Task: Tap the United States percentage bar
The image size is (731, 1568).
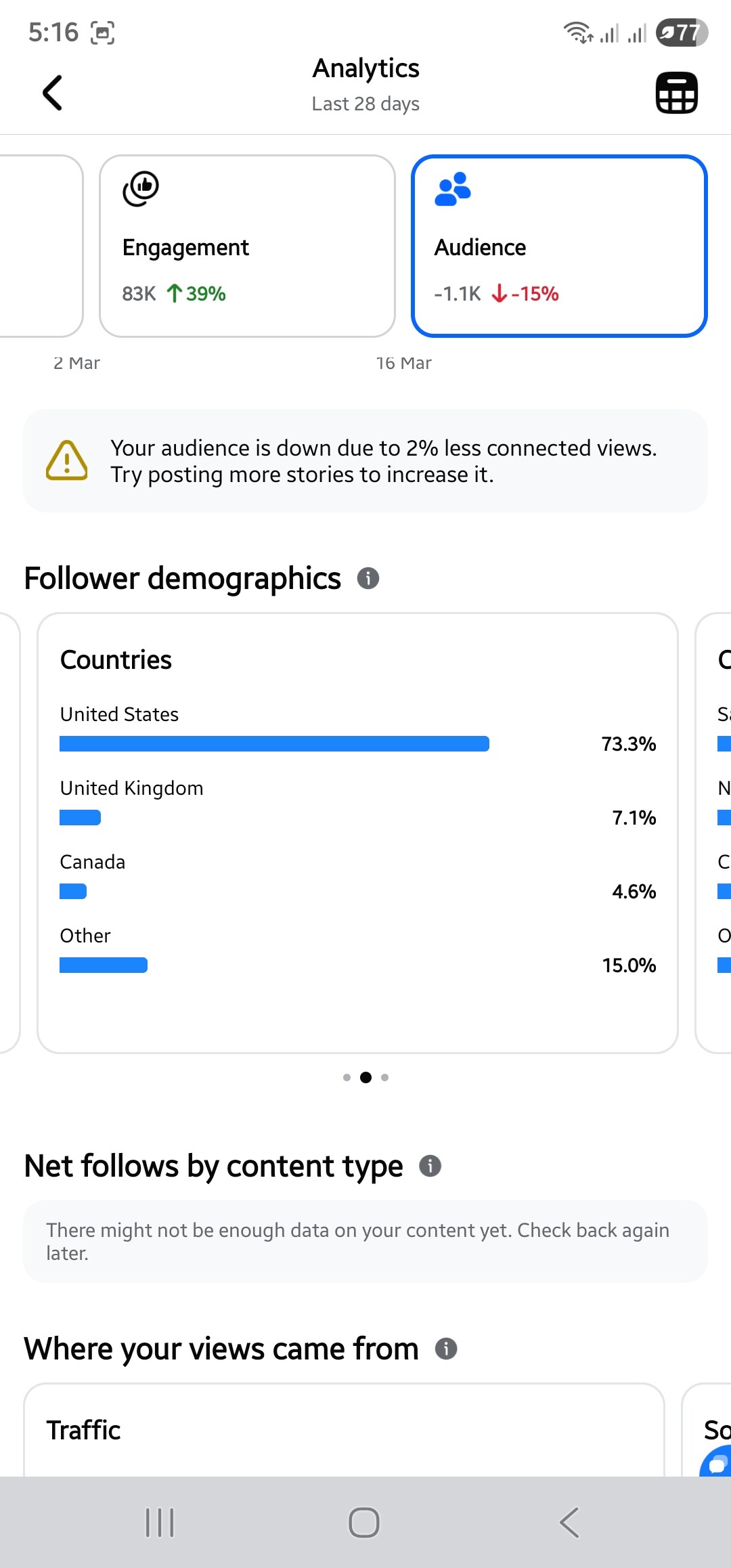Action: click(x=274, y=744)
